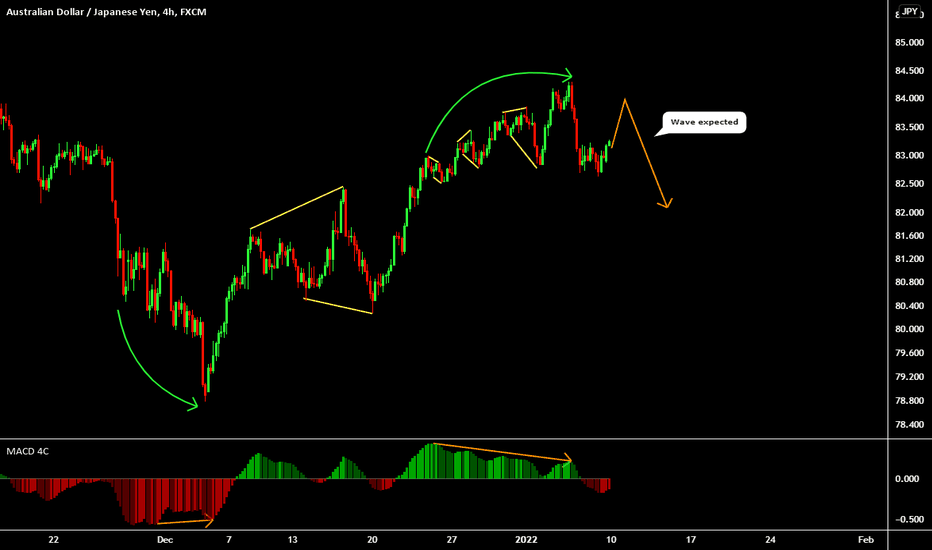
Task: Click the Feb label on time axis
Action: (x=866, y=540)
